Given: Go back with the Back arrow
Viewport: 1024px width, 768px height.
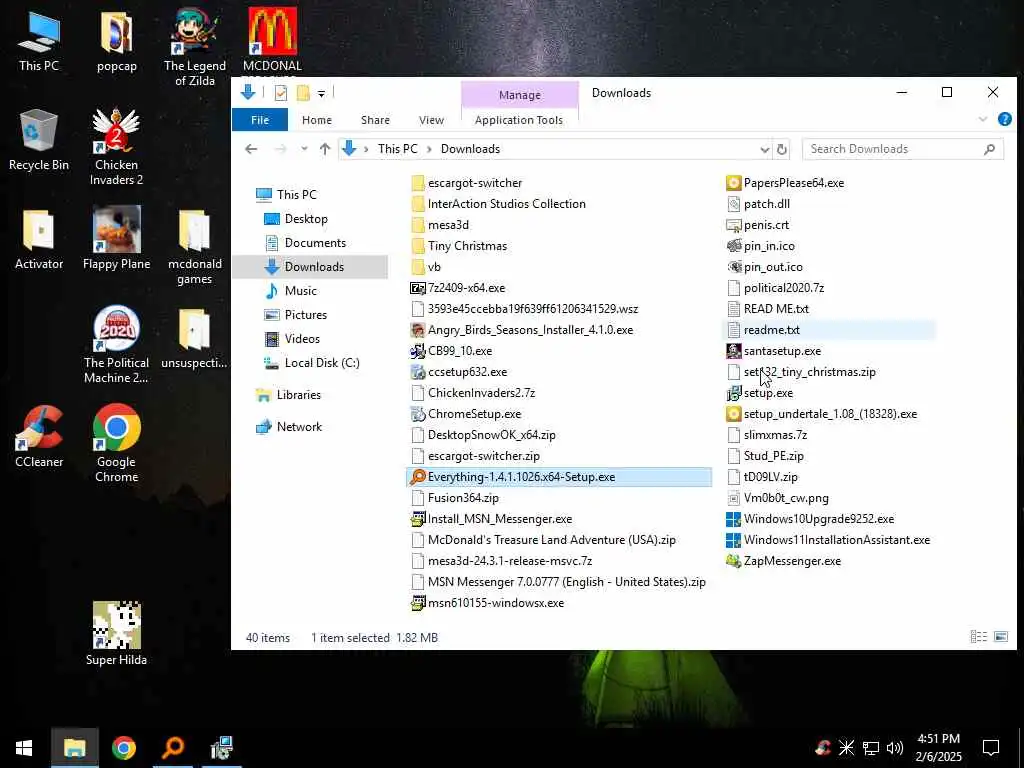Looking at the screenshot, I should (251, 149).
